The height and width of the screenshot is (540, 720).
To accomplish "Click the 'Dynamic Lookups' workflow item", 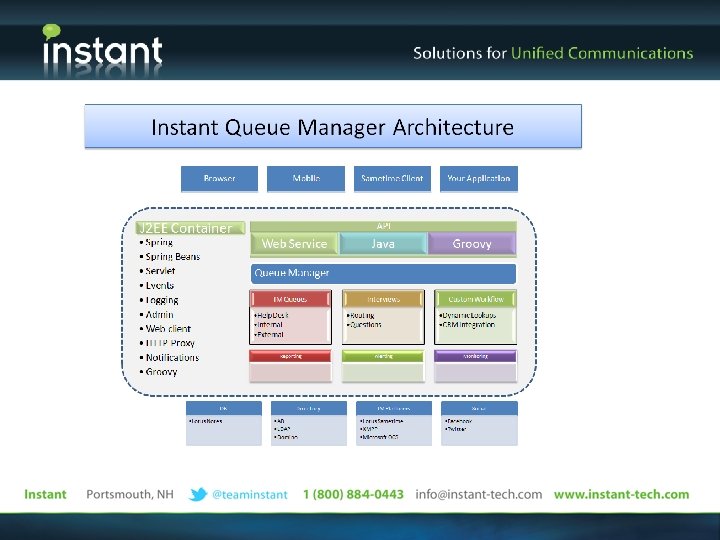I will pos(467,315).
